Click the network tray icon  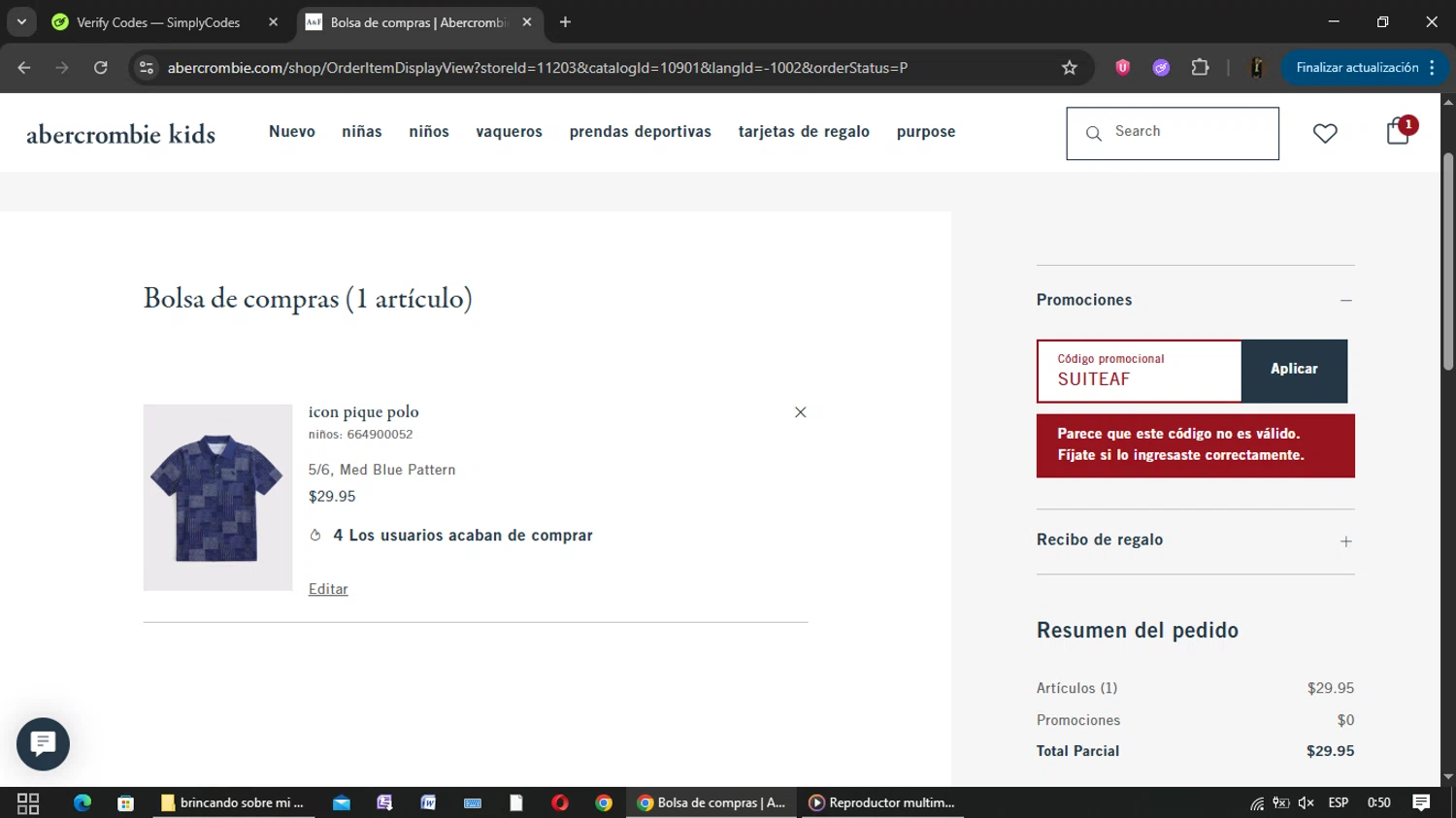click(x=1257, y=802)
